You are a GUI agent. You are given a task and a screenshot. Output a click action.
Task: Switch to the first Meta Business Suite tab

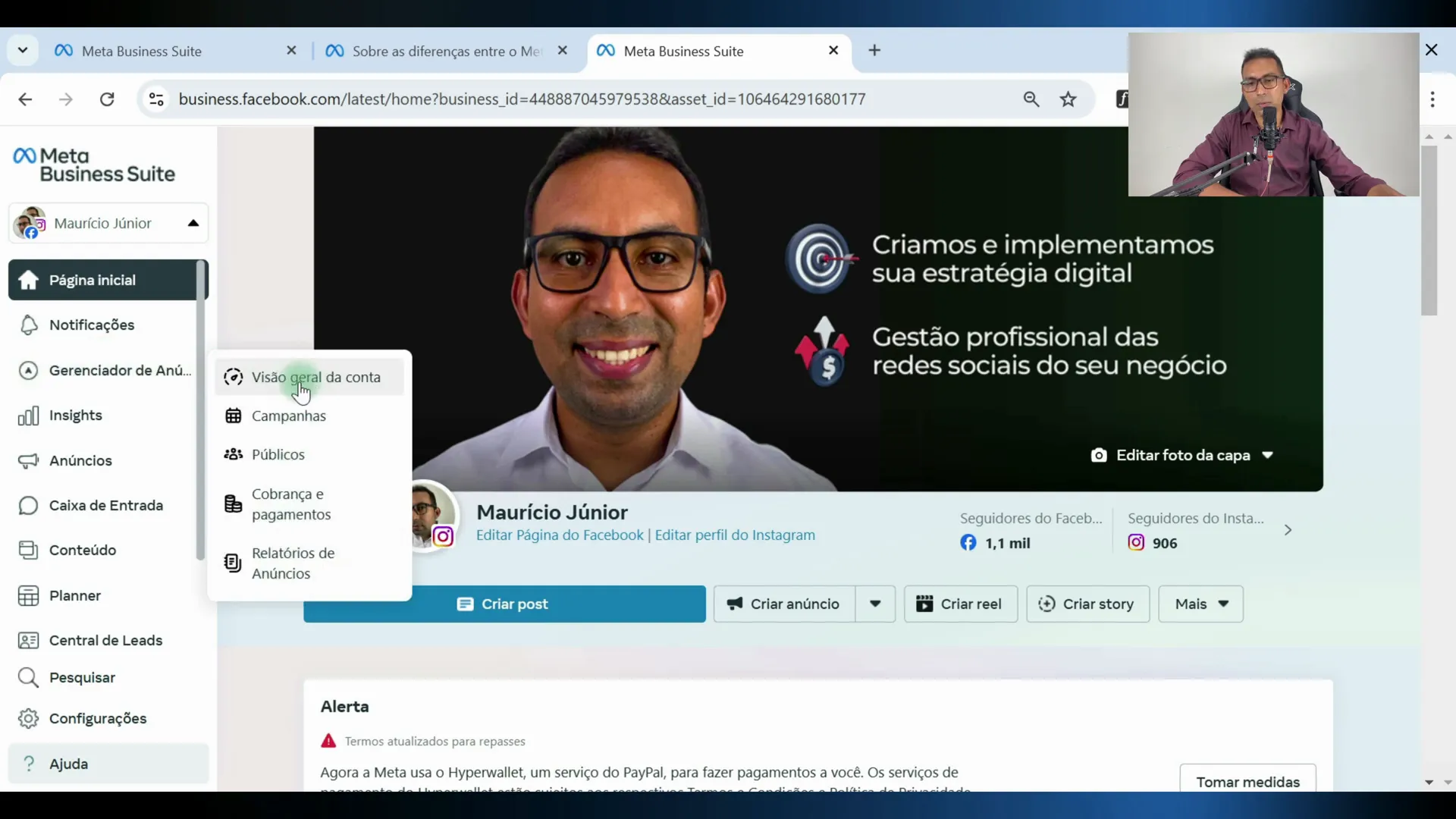pyautogui.click(x=176, y=51)
